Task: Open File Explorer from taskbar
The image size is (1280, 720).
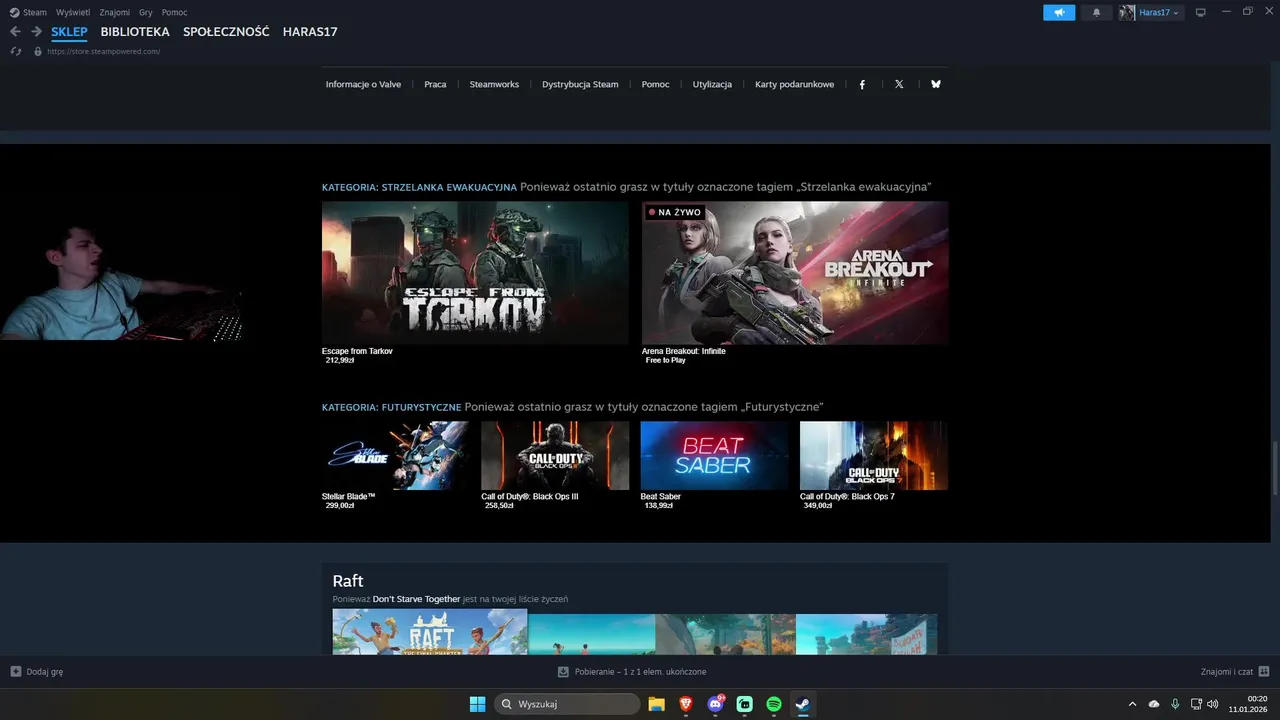Action: click(657, 704)
